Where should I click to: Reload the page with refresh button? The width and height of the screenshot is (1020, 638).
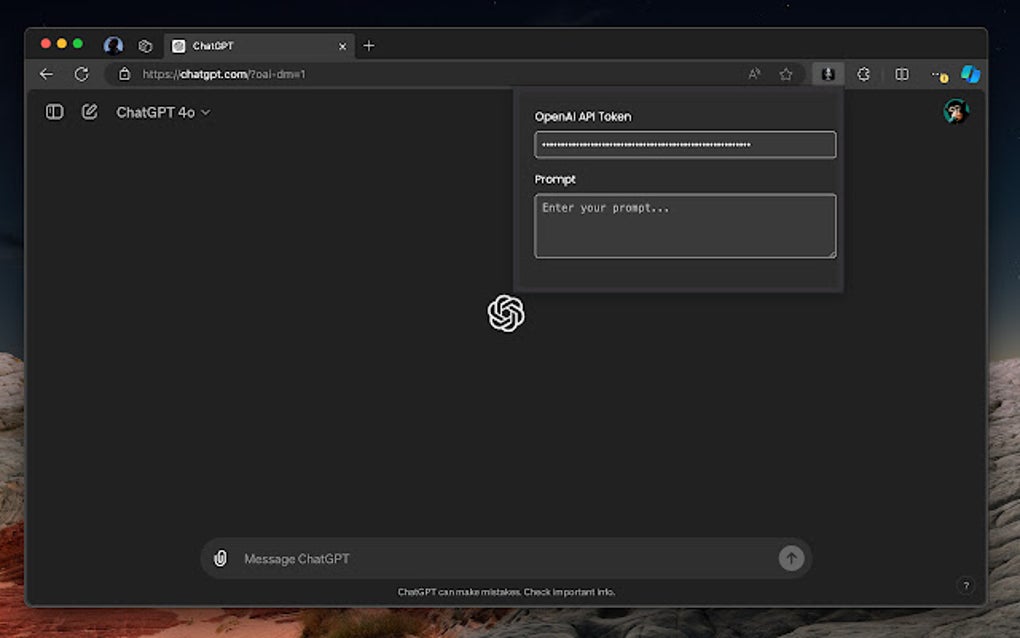pos(81,74)
